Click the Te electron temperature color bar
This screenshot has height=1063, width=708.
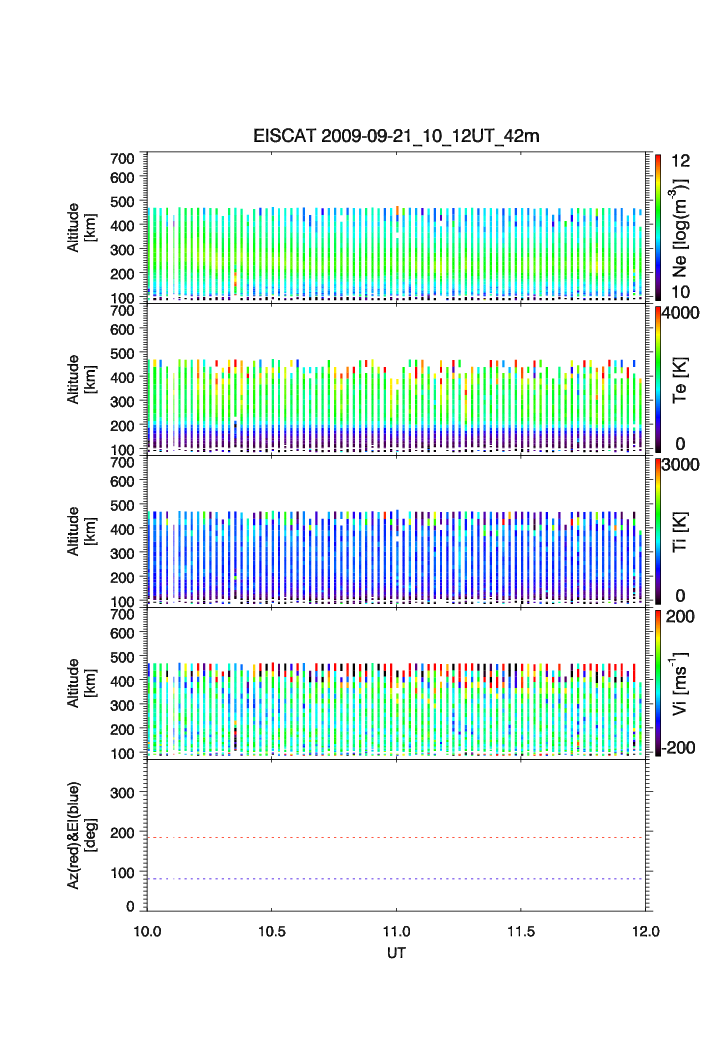click(x=657, y=378)
